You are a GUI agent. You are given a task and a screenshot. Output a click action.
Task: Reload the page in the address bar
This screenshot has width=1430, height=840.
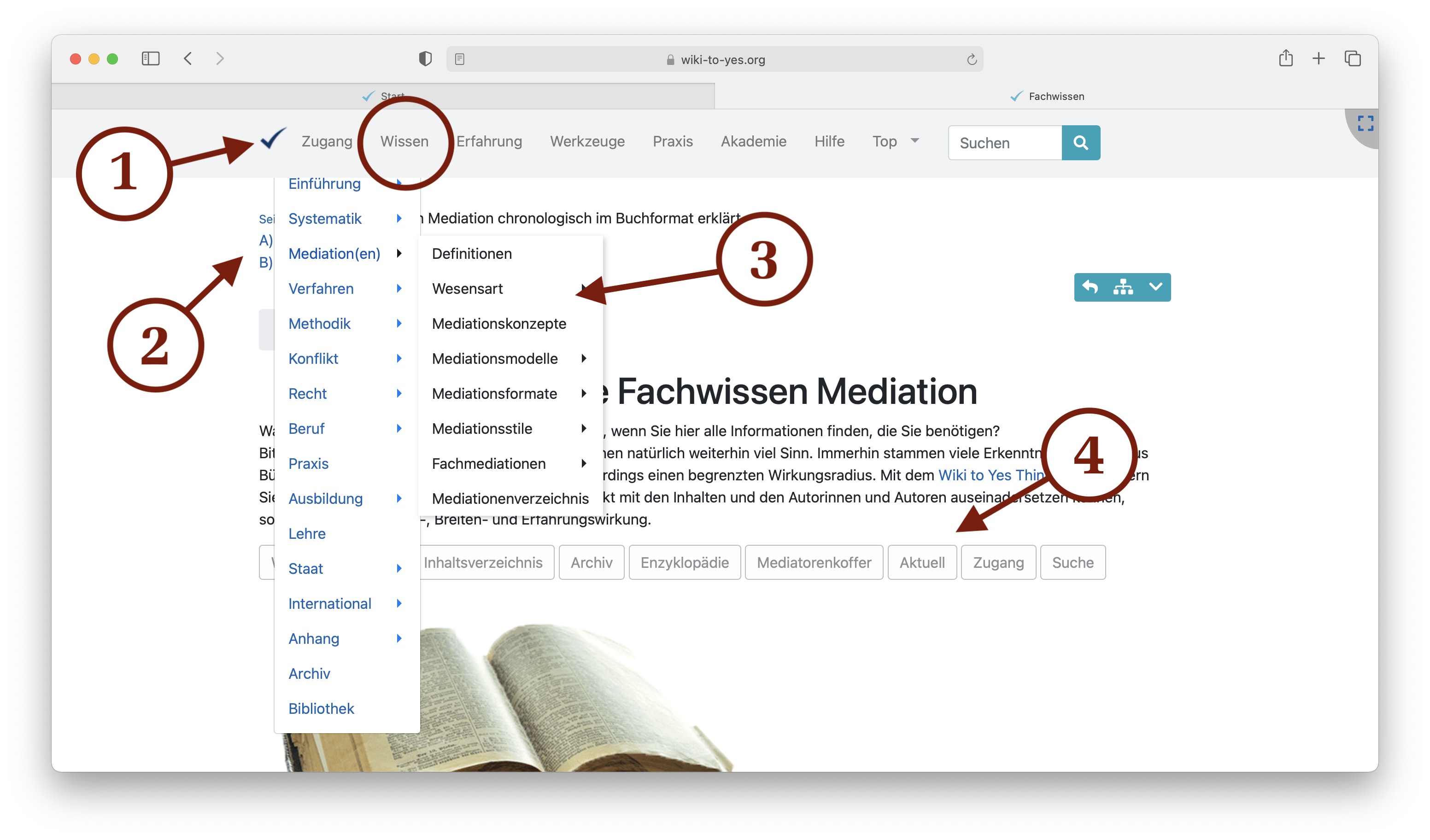972,59
